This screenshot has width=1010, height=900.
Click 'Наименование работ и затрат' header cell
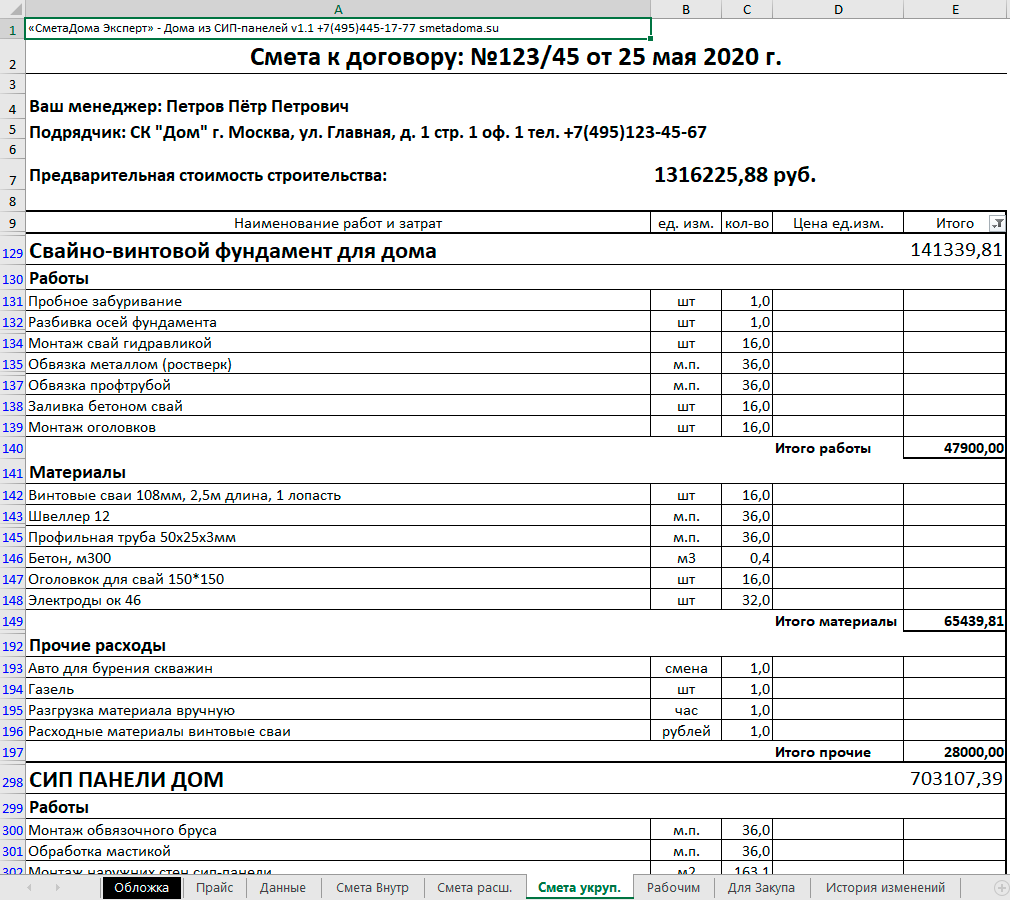(x=338, y=224)
